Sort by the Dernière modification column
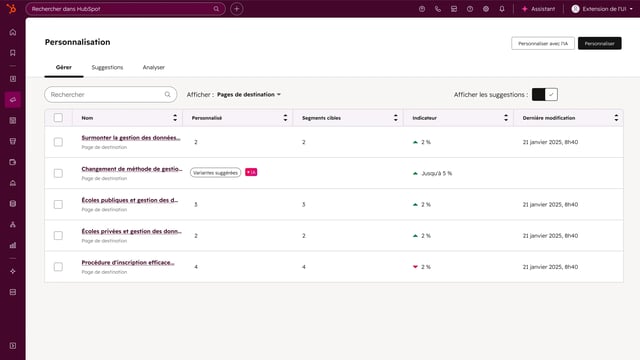The height and width of the screenshot is (360, 640). (616, 118)
